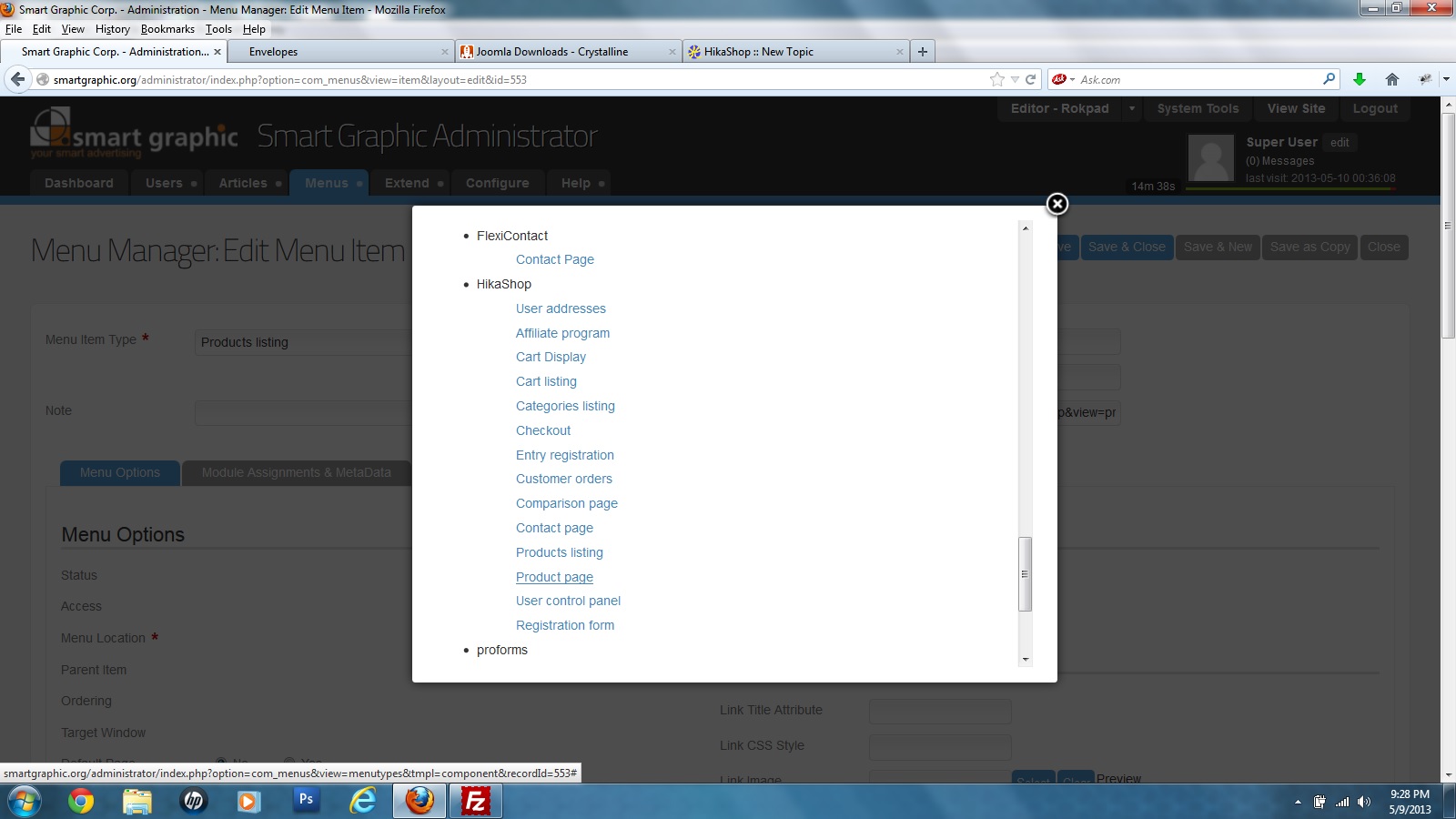The height and width of the screenshot is (819, 1456).
Task: Click modal scrollbar up arrow
Action: pyautogui.click(x=1026, y=228)
